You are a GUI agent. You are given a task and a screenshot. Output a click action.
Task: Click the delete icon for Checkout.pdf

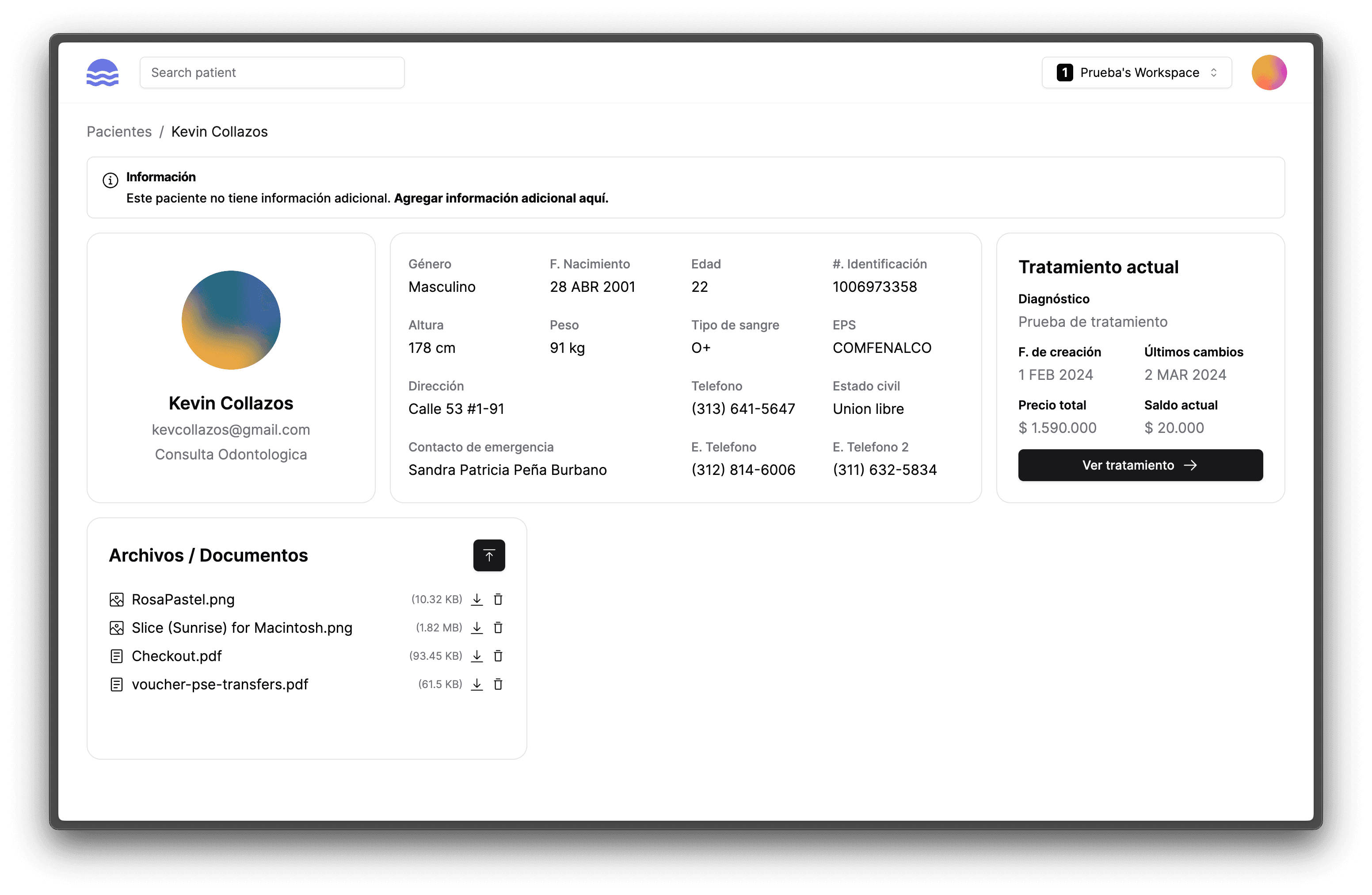(x=499, y=656)
